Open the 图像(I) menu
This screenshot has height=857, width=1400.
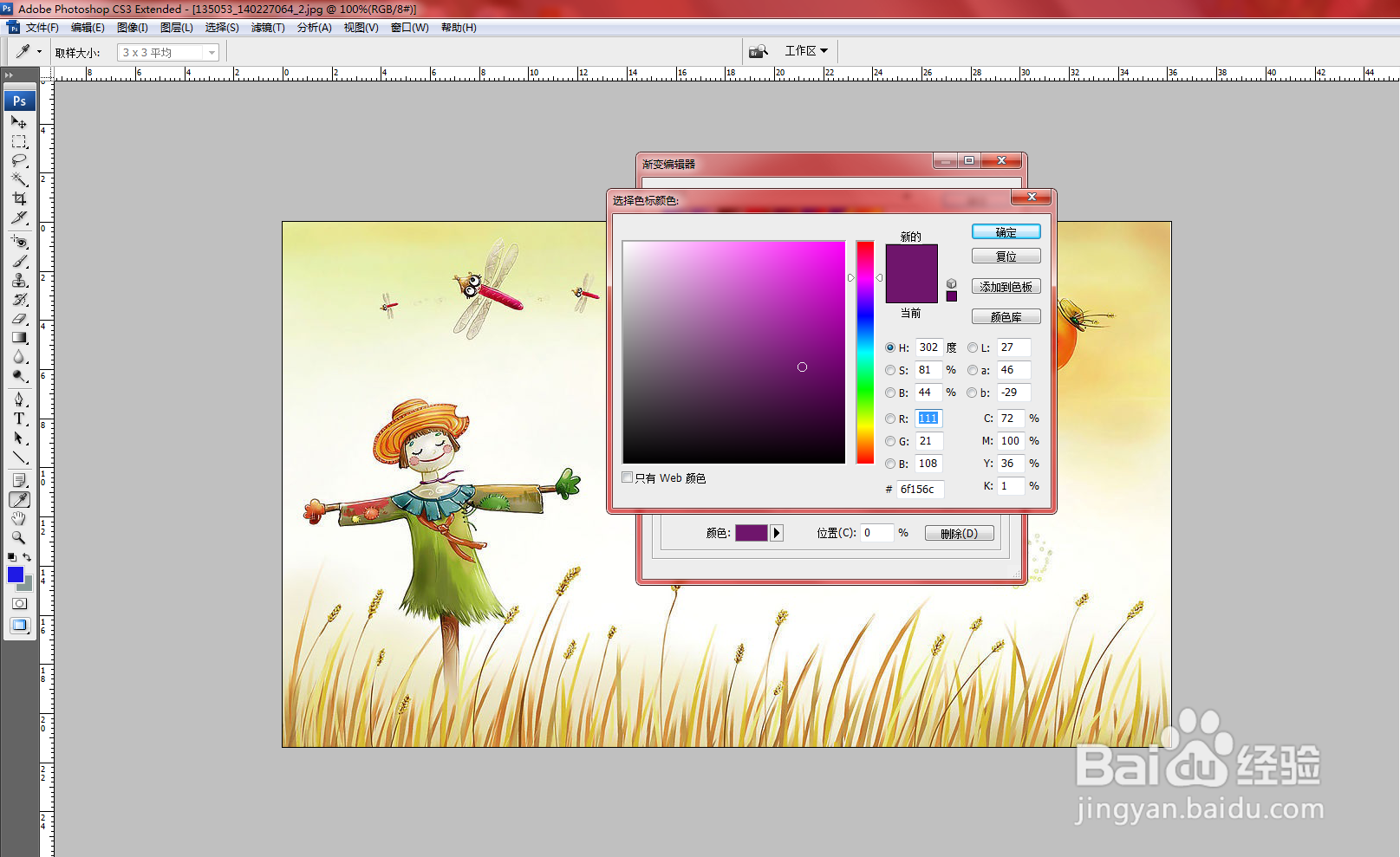click(133, 28)
